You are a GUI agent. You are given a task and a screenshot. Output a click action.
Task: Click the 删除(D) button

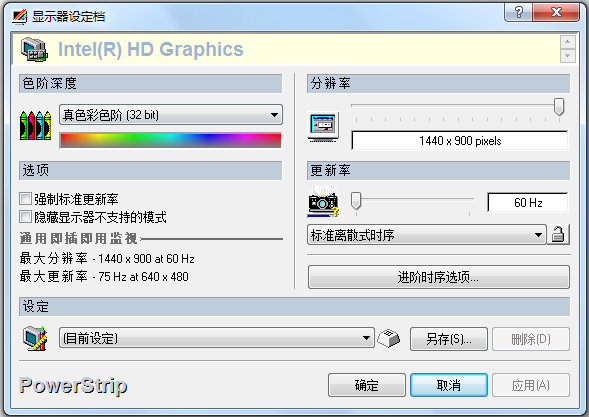coord(531,339)
